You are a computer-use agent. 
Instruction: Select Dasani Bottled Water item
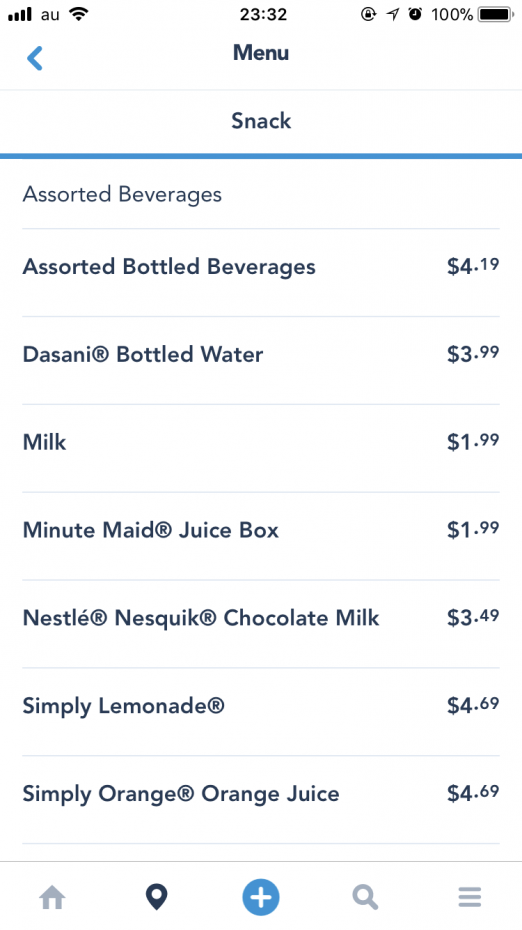point(261,360)
